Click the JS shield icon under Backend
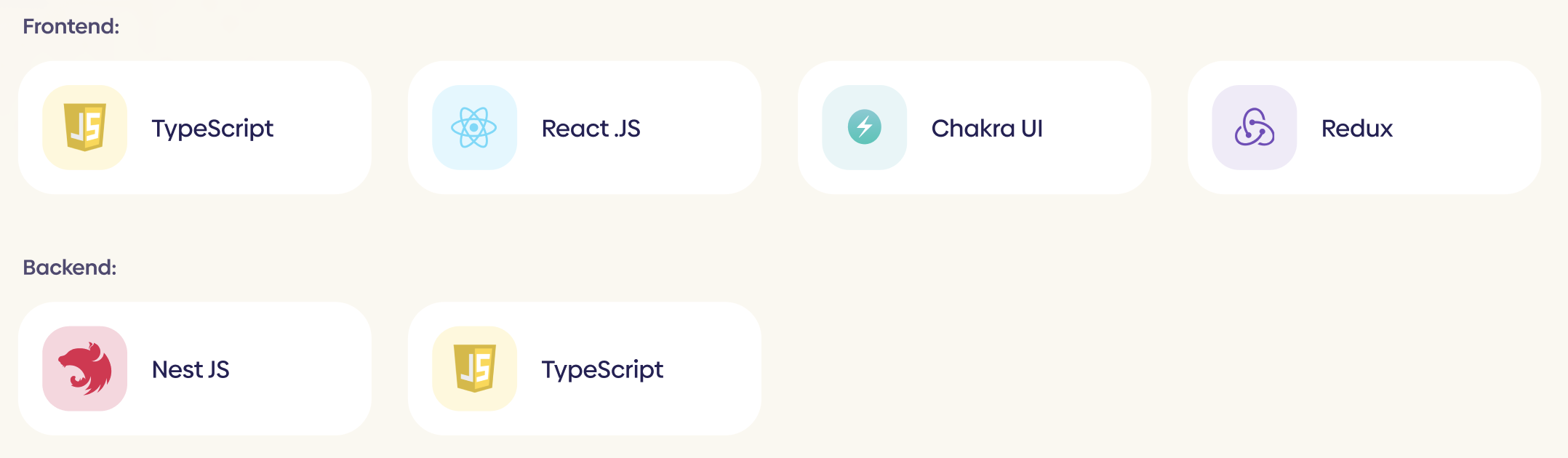The image size is (1568, 458). (x=474, y=369)
